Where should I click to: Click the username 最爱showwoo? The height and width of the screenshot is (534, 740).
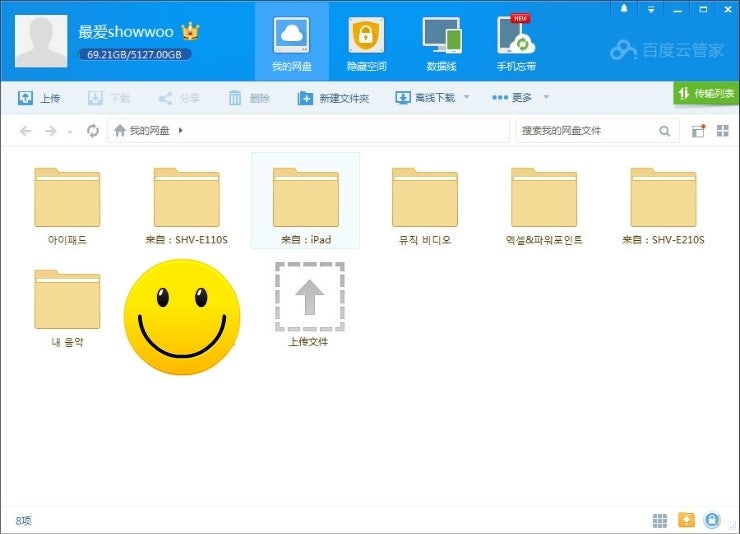click(x=126, y=32)
